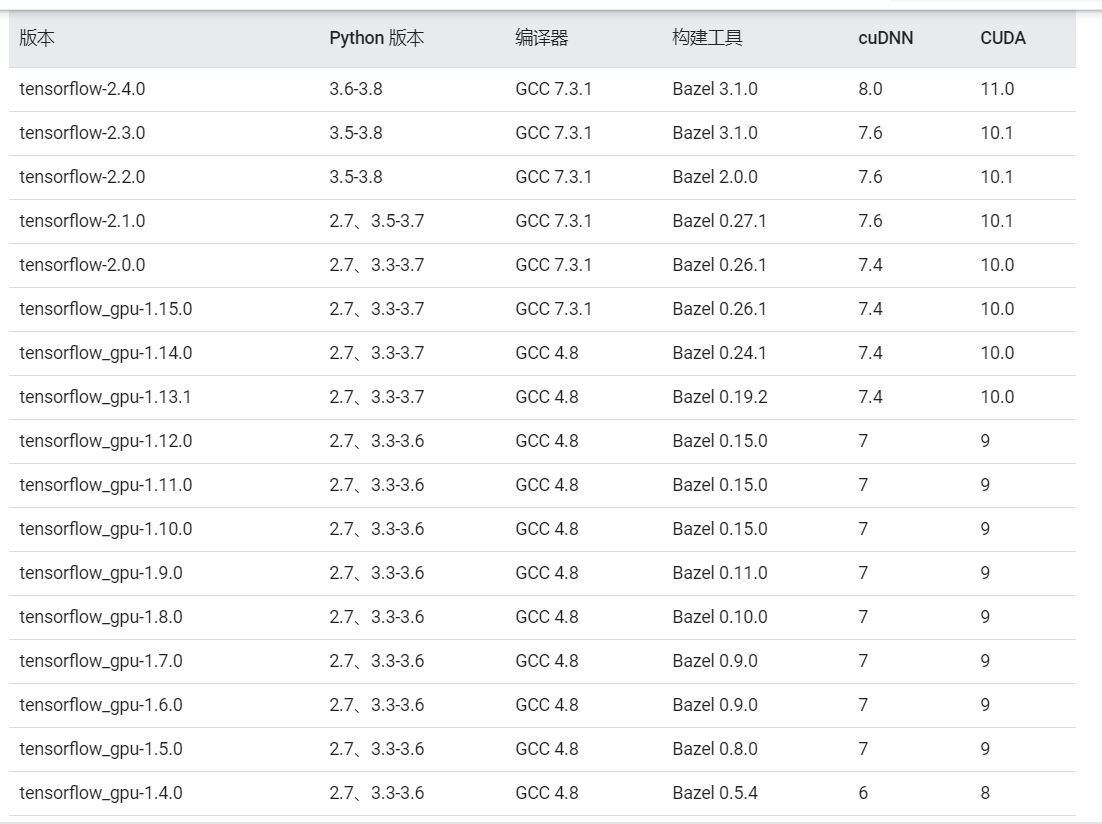Click the cuDNN column header
The height and width of the screenshot is (824, 1102).
pos(886,38)
